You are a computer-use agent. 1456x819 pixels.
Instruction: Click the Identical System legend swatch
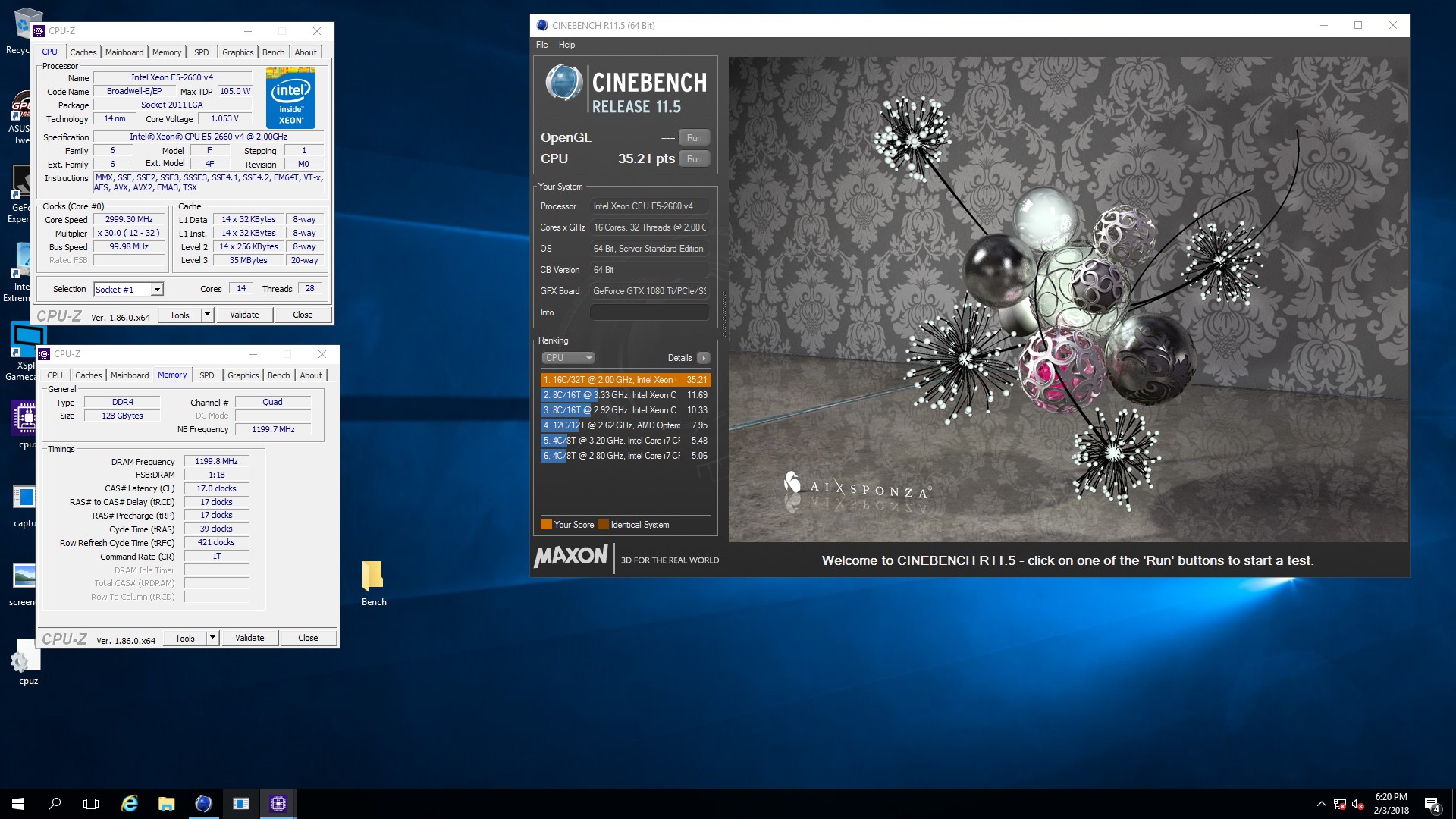[x=603, y=525]
